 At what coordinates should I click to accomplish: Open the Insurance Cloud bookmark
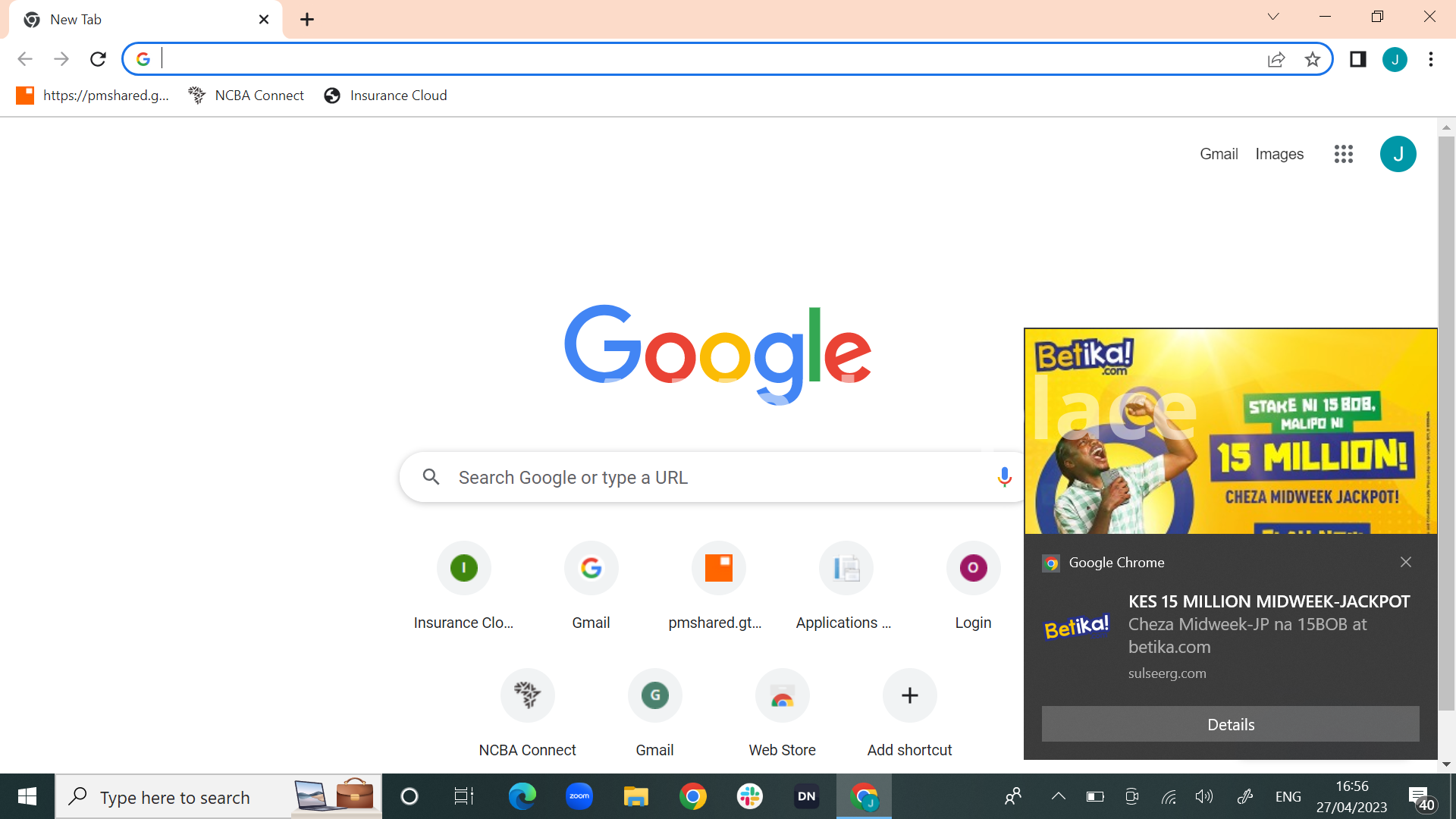(385, 96)
